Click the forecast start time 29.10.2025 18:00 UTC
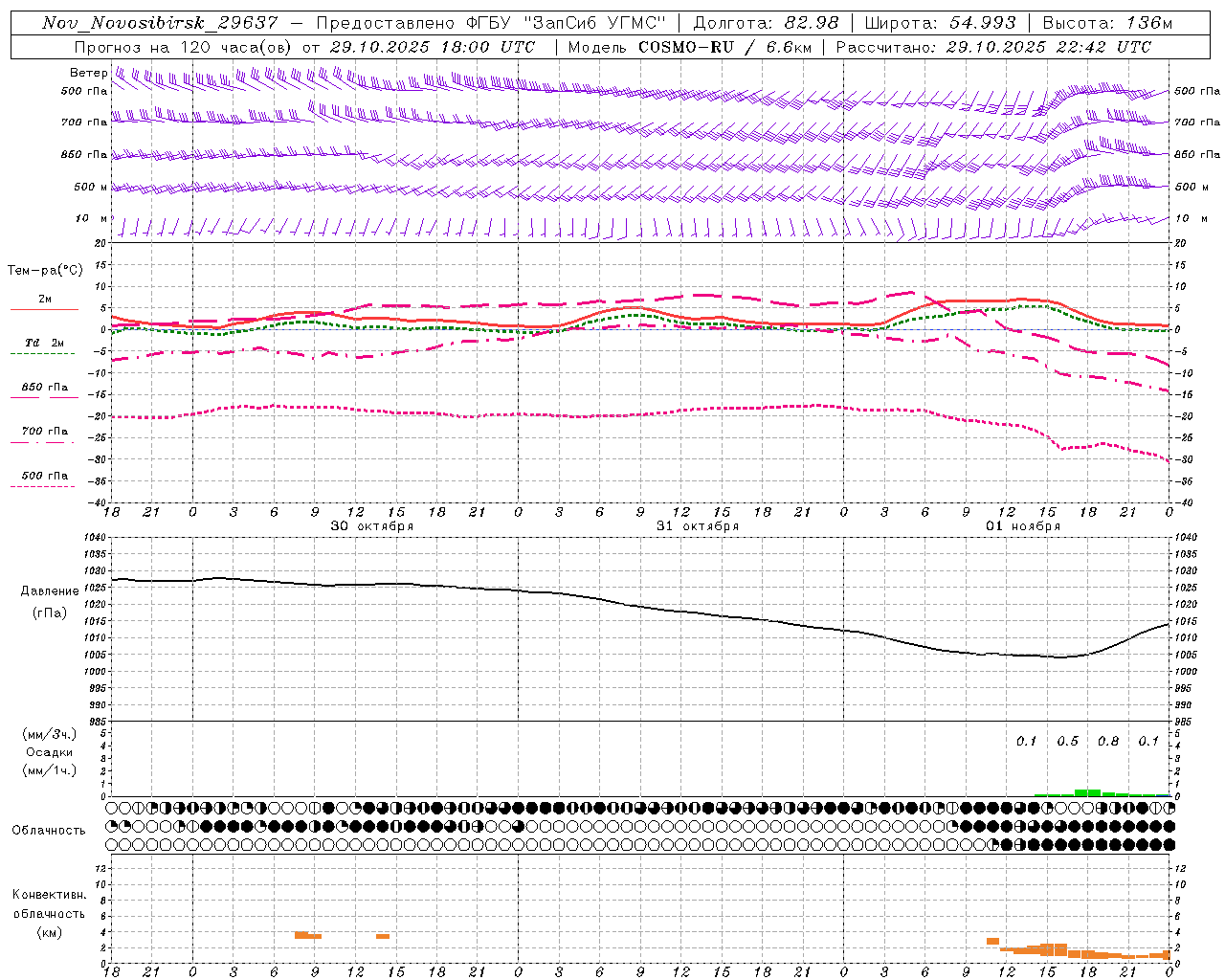 (x=433, y=47)
